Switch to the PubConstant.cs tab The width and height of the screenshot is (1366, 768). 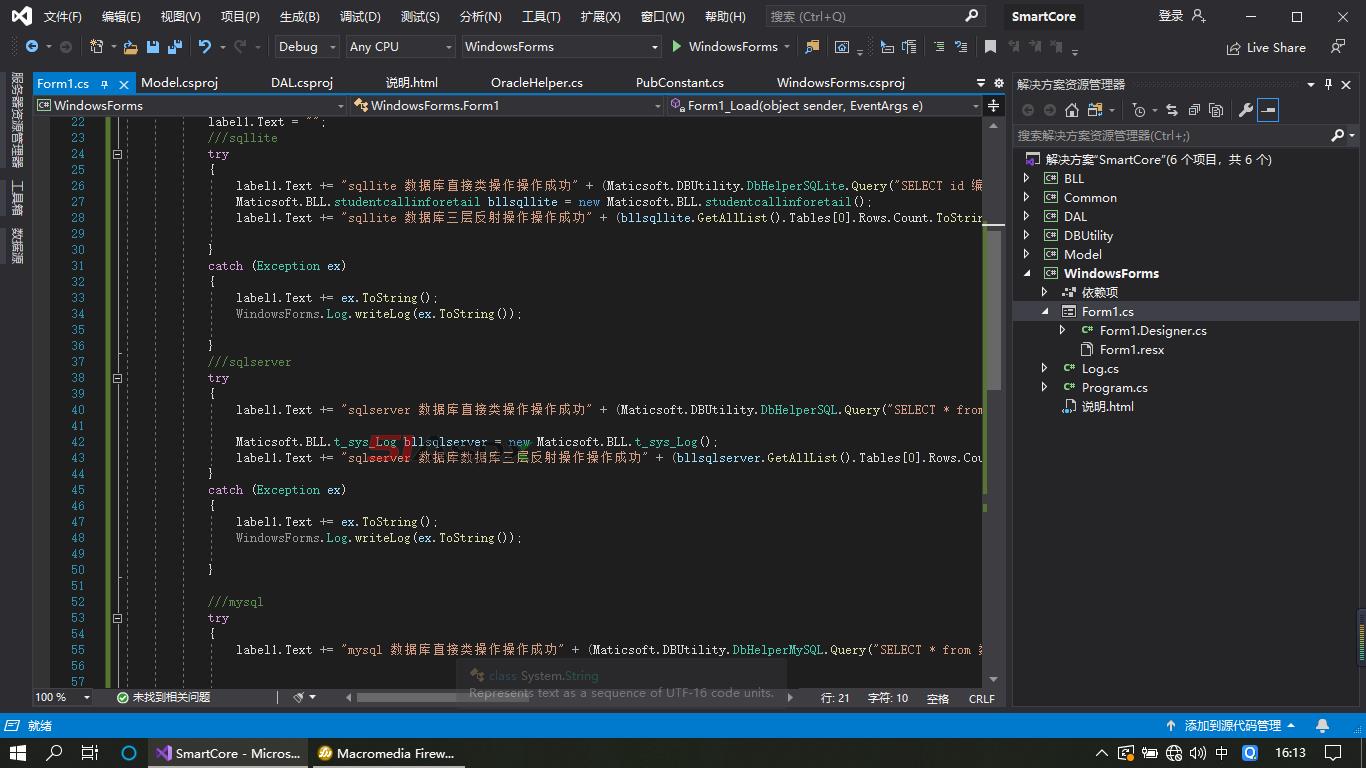click(x=679, y=83)
